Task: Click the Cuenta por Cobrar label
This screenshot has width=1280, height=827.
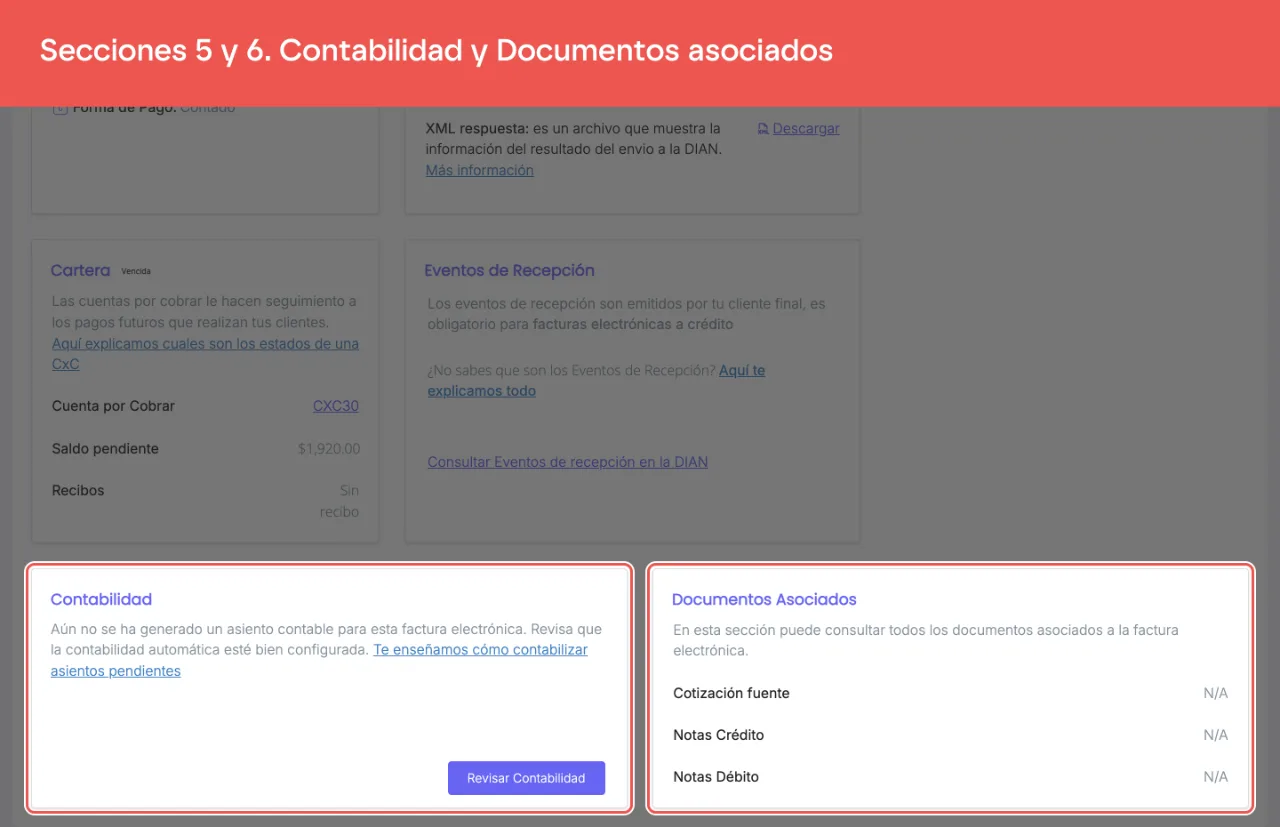Action: tap(113, 406)
